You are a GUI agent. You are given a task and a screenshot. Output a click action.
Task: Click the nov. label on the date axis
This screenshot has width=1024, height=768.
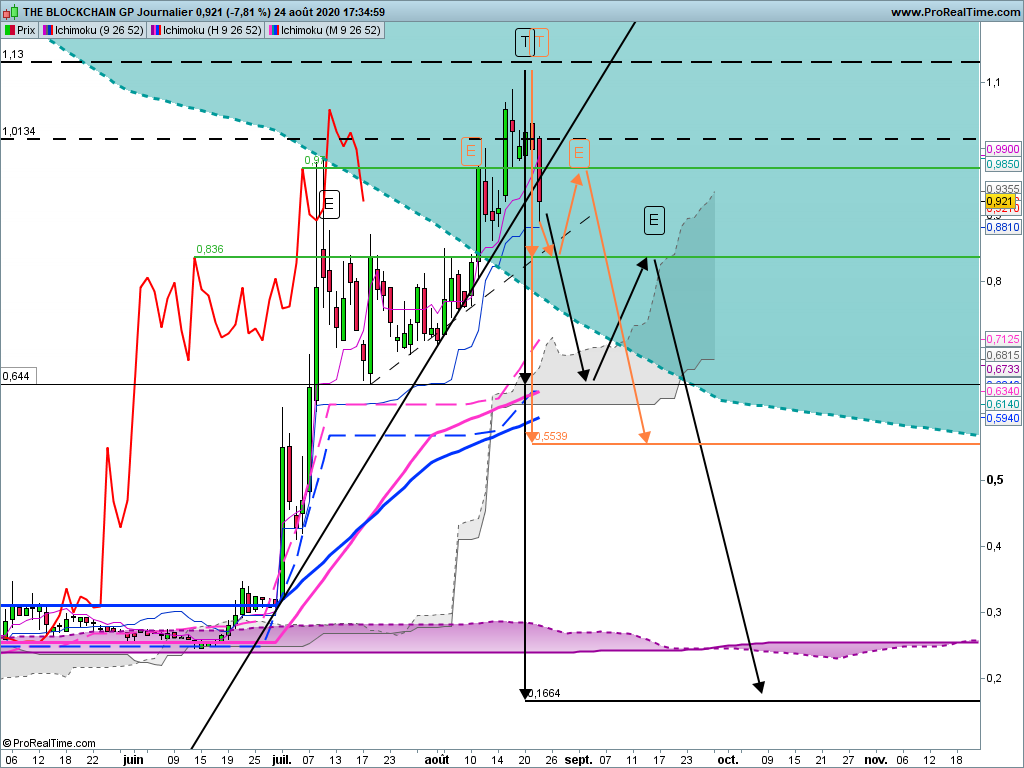[x=876, y=760]
